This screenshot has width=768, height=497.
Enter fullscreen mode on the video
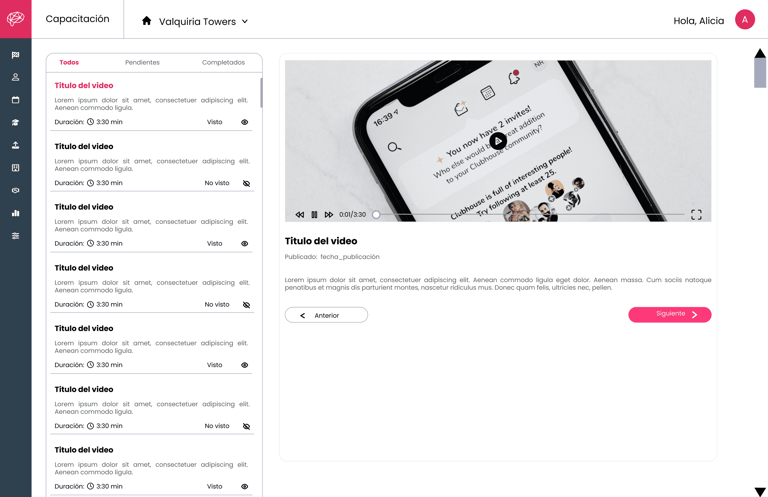pos(696,214)
